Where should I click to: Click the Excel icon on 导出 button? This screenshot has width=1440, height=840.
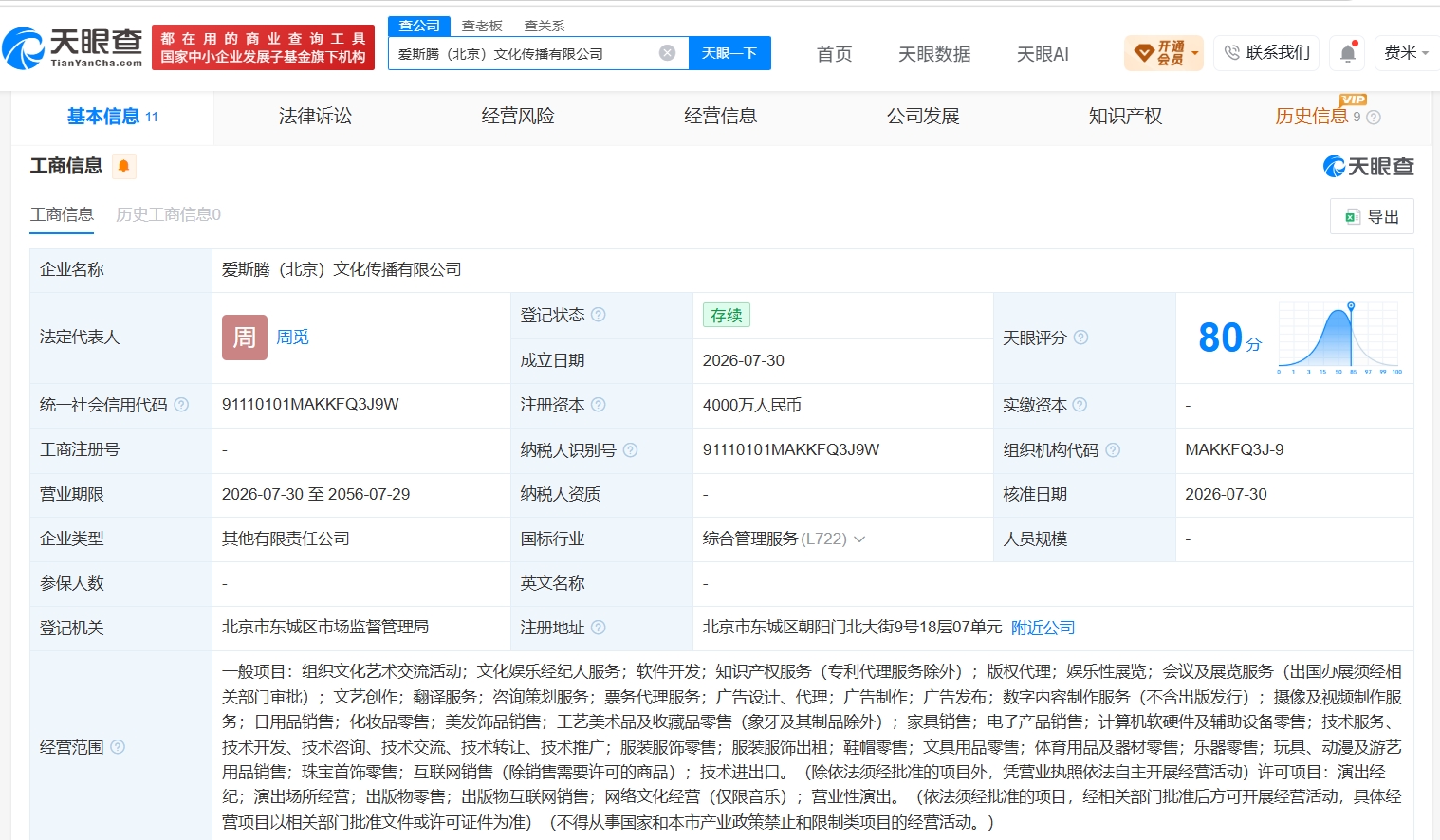[1353, 217]
